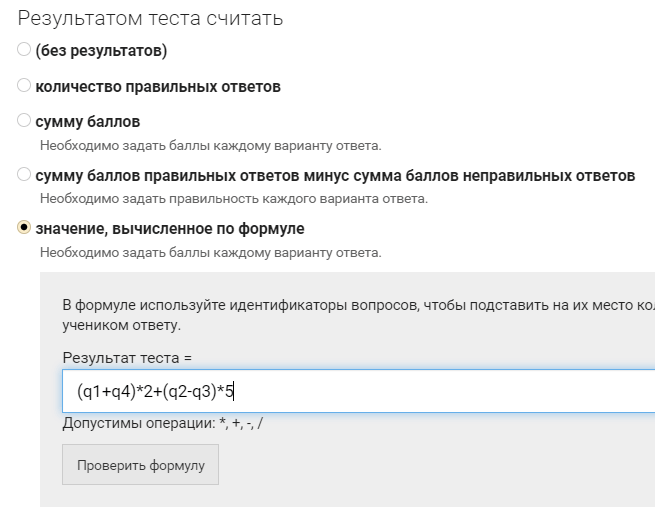Click the "Результат теста =" field label
Screen dimensions: 655x514
click(x=126, y=357)
